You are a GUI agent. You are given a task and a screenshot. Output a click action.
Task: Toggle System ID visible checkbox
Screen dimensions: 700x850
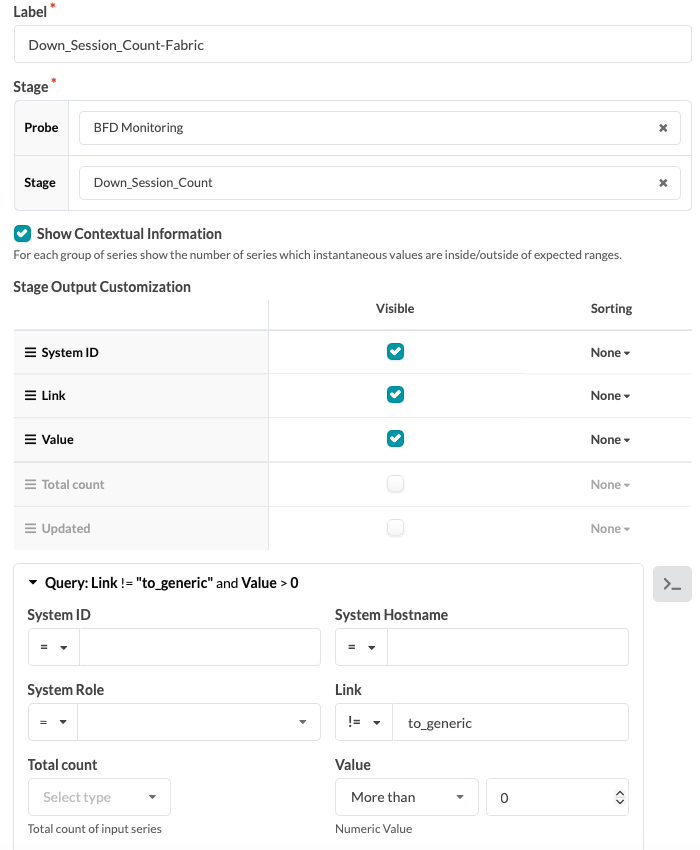[x=395, y=352]
